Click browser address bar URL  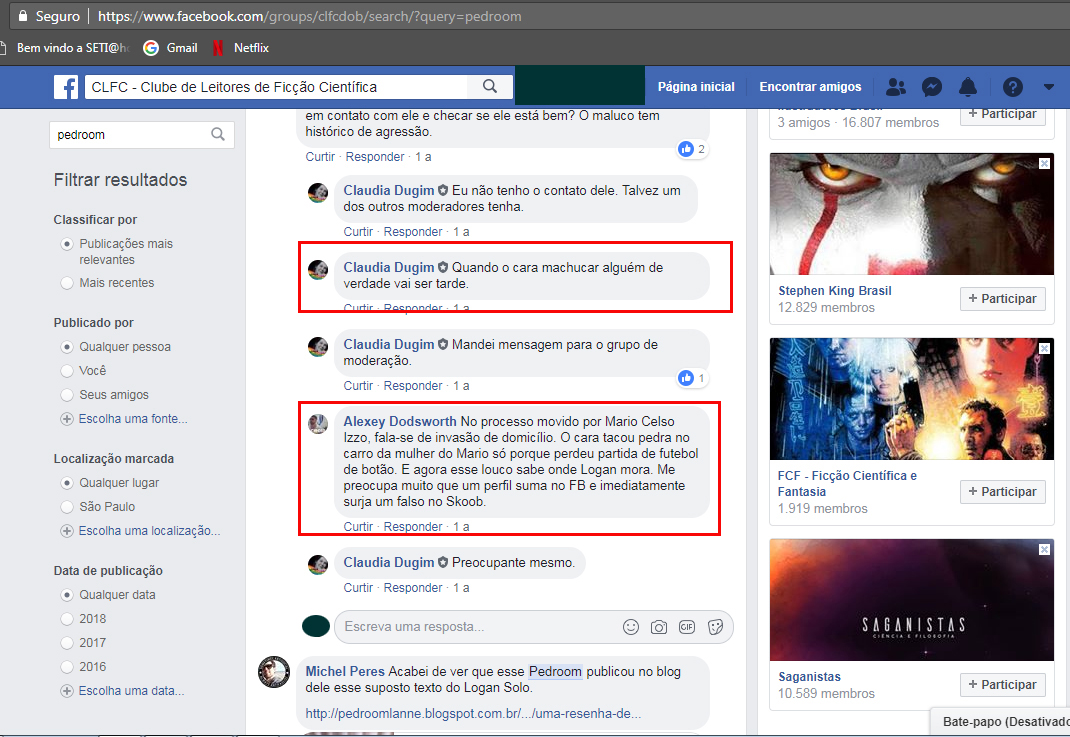click(x=309, y=16)
